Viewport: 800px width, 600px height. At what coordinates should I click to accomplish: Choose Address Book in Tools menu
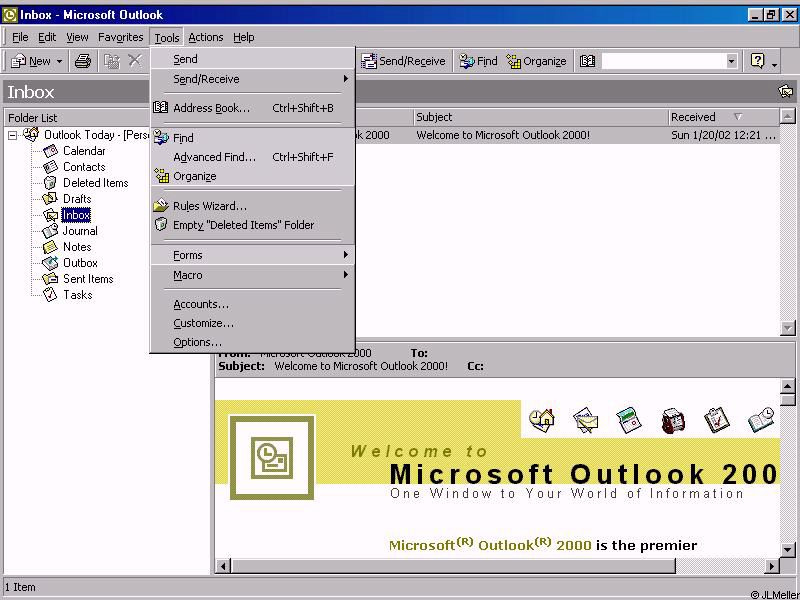pos(253,108)
